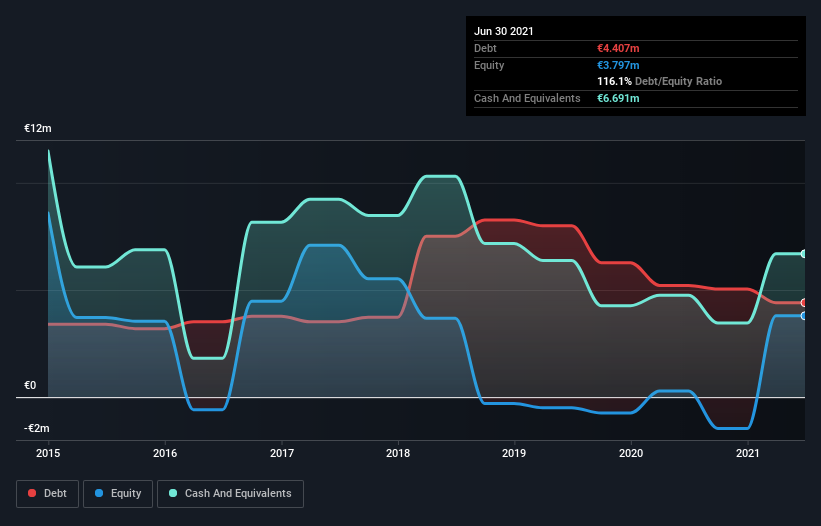Click the teal Cash legend dot
Viewport: 821px width, 526px height.
[x=173, y=493]
